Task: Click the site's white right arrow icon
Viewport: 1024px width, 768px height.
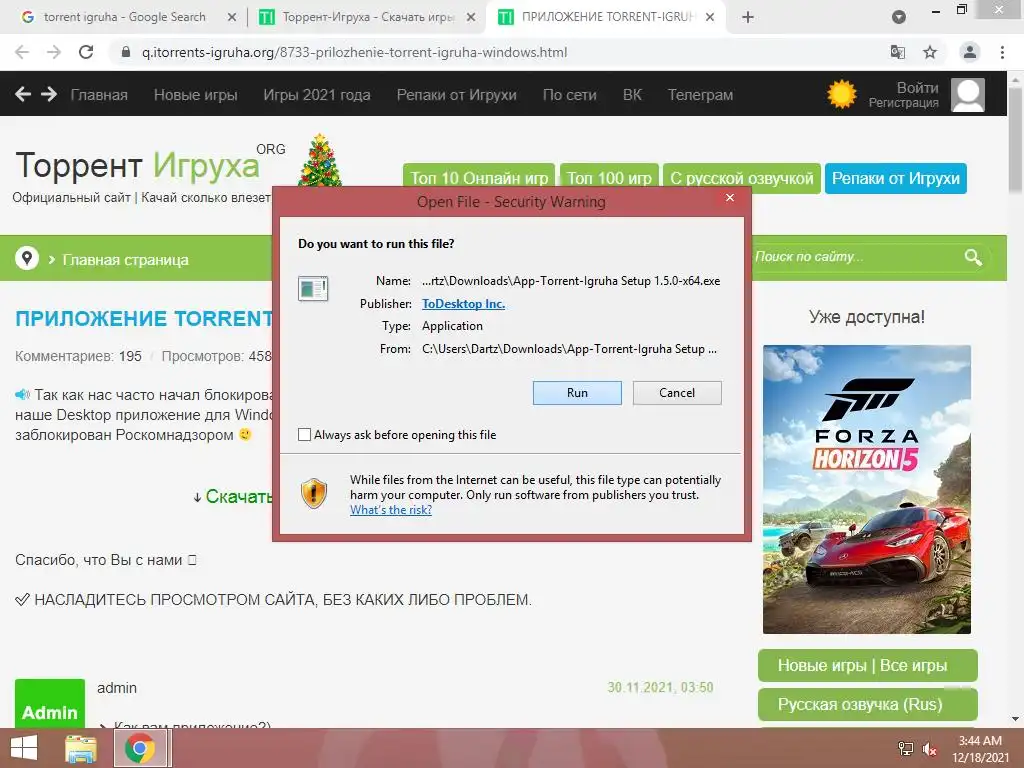Action: (x=49, y=95)
